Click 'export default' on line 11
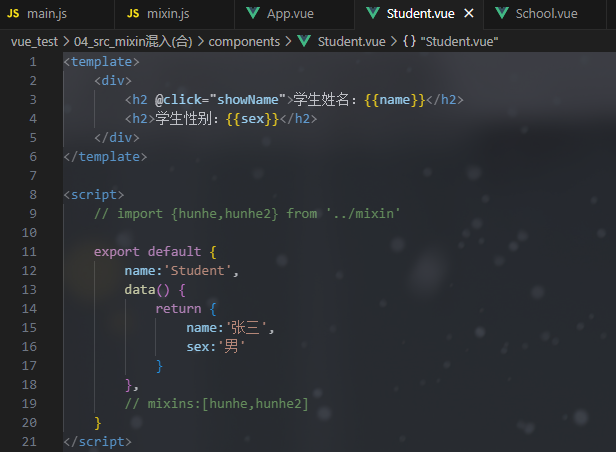 147,252
